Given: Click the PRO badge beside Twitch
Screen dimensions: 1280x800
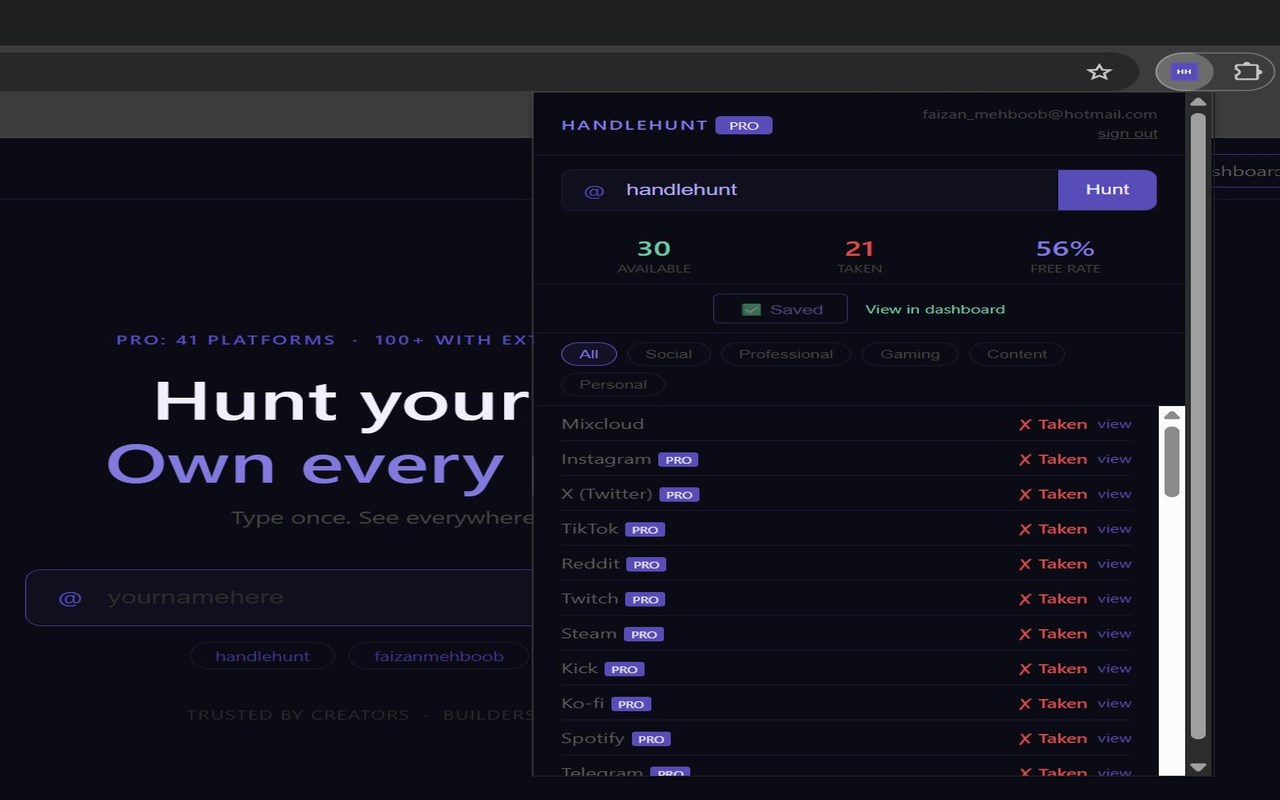Looking at the screenshot, I should [645, 600].
